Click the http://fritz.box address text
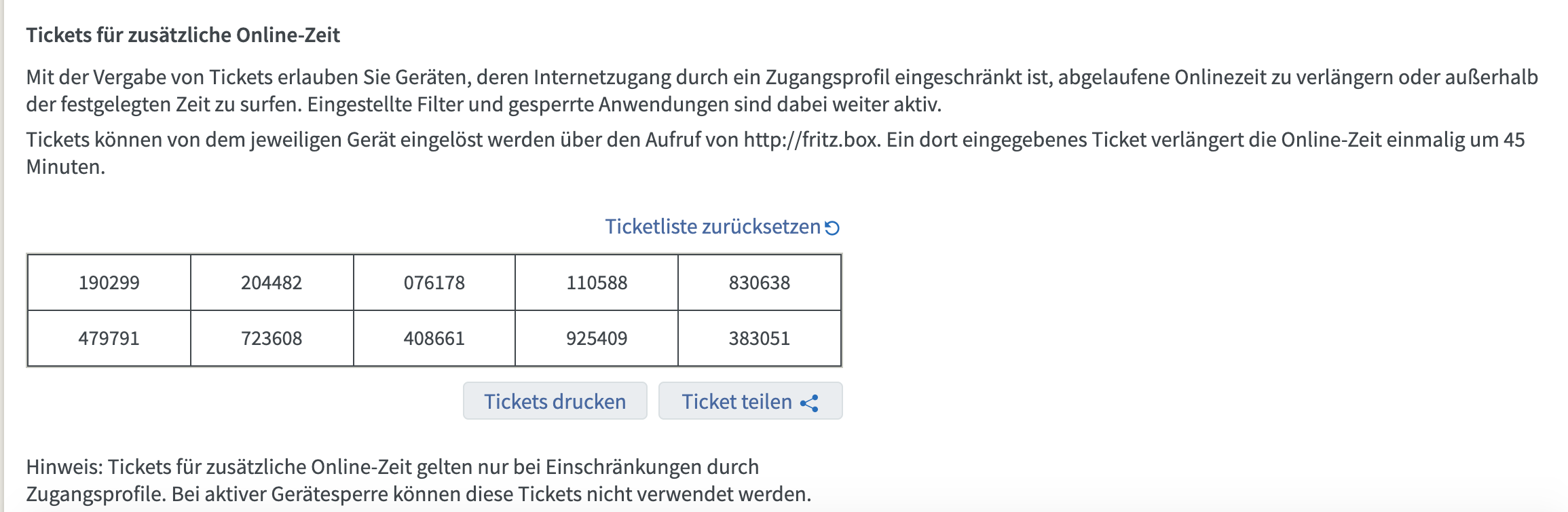This screenshot has width=1568, height=512. pos(812,140)
